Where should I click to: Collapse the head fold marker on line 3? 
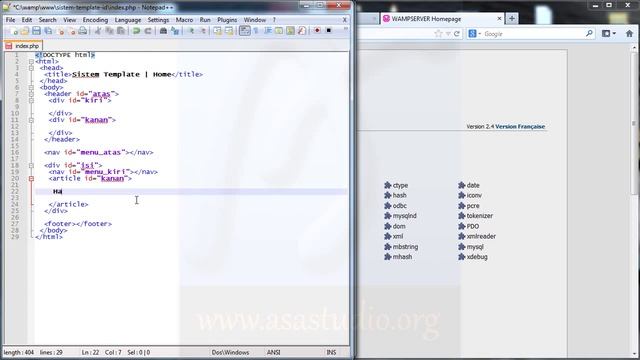click(x=31, y=68)
